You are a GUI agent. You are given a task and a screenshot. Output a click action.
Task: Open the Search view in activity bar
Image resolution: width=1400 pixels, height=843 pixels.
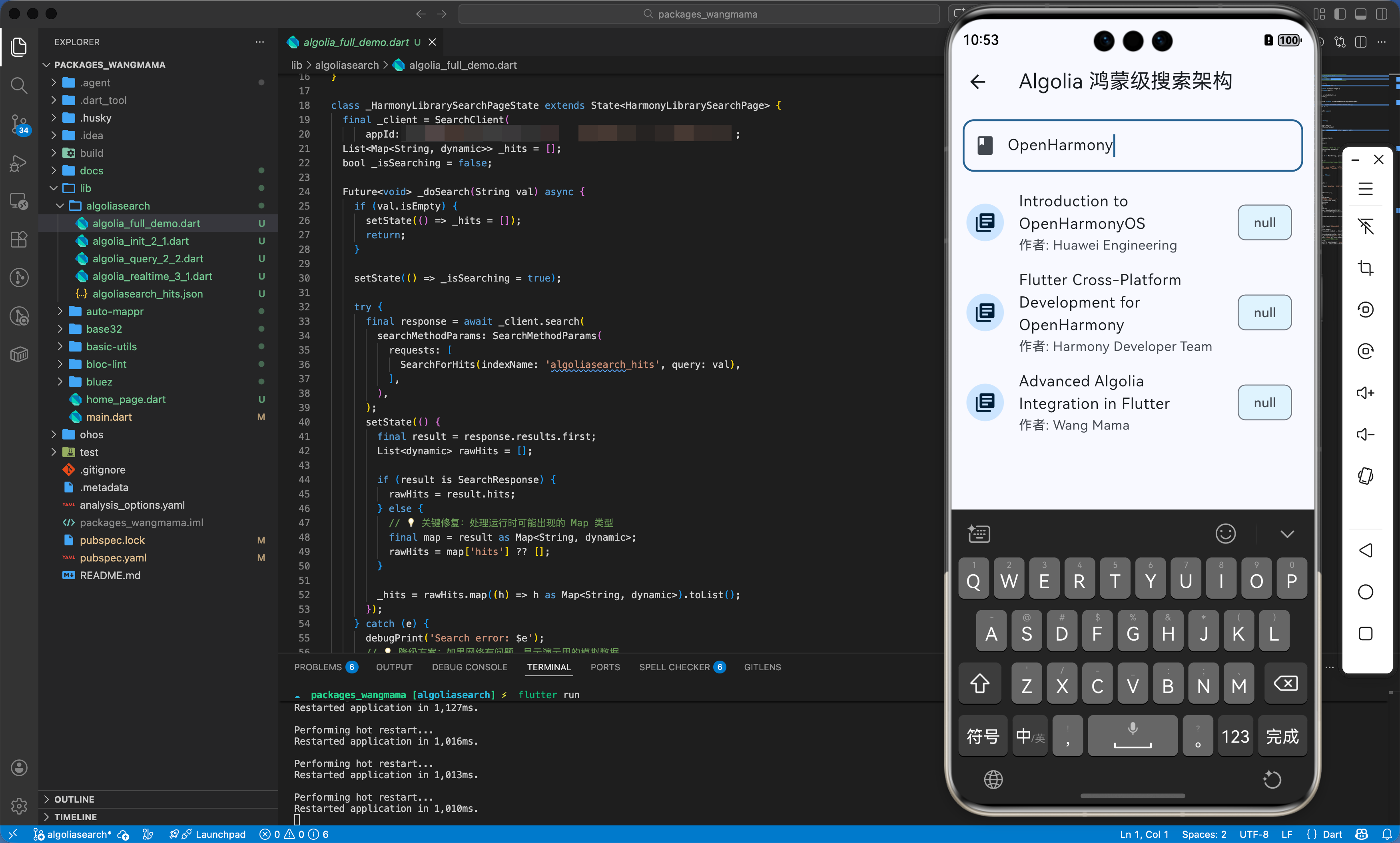point(19,86)
